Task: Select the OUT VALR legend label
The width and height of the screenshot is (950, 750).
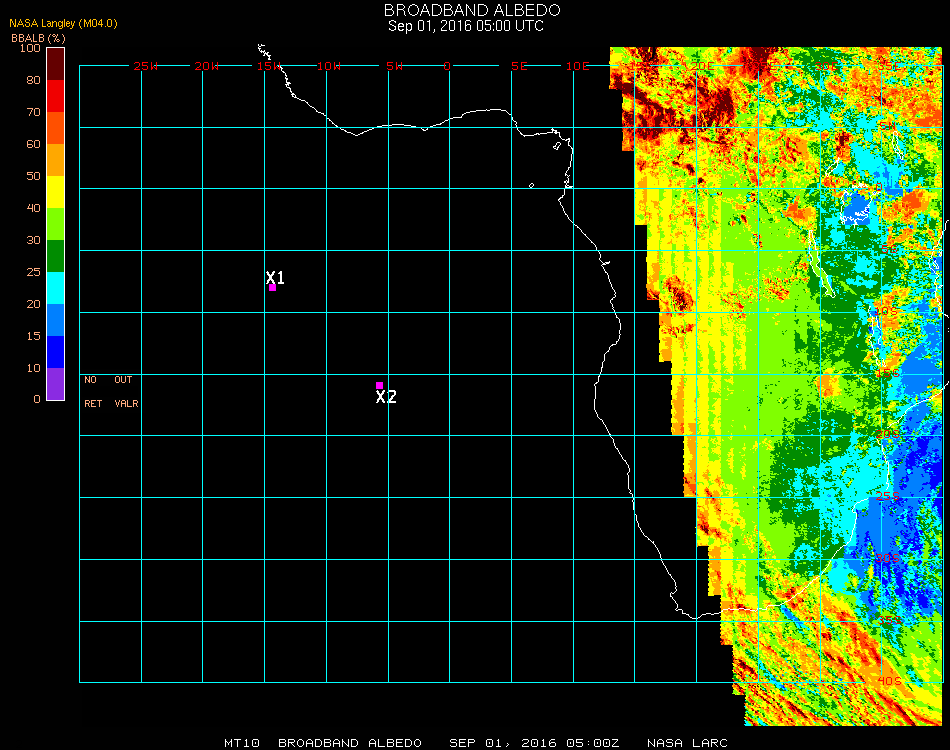Action: (x=126, y=392)
